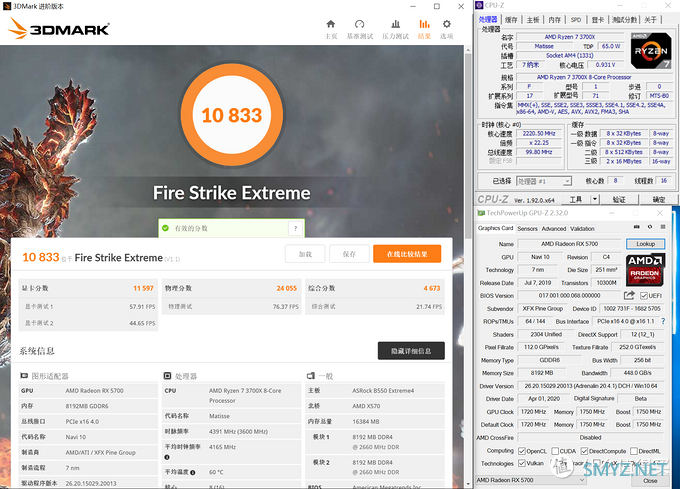Click the Close button in GPU-Z
This screenshot has width=680, height=489.
point(650,481)
